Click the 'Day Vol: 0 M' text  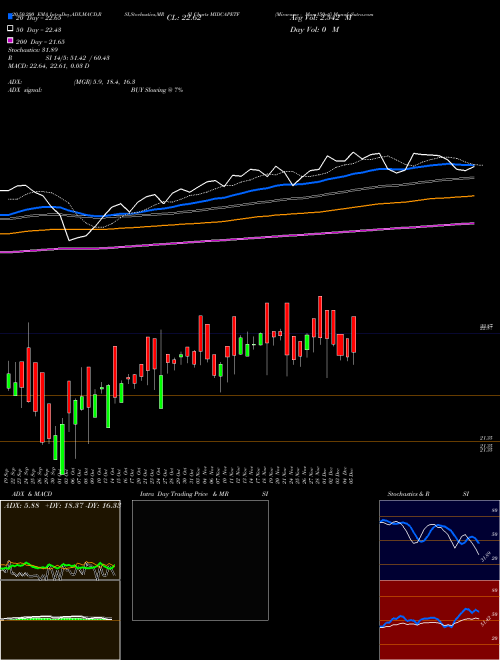(x=314, y=29)
